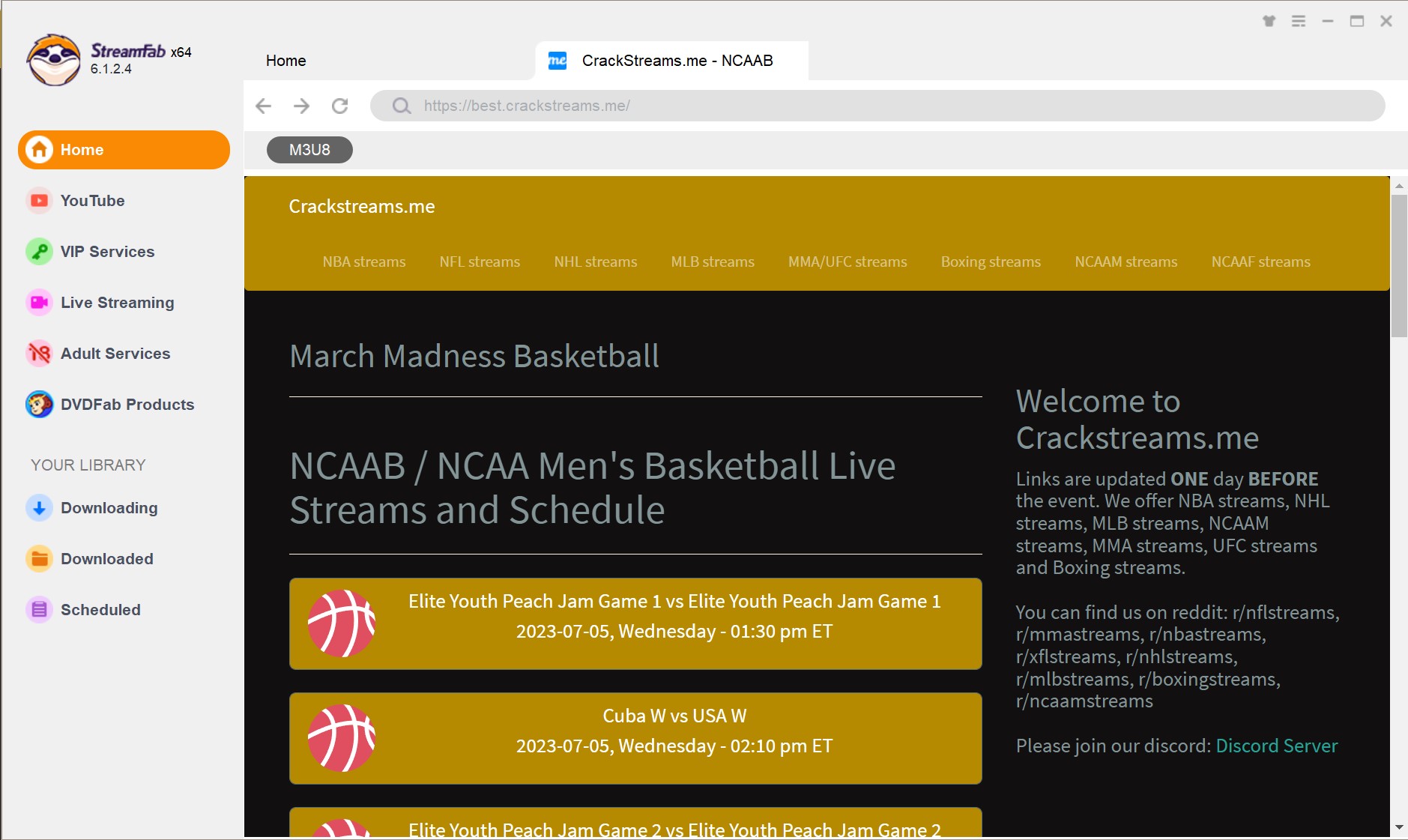Open NCAAF streams link
This screenshot has height=840, width=1408.
point(1261,262)
